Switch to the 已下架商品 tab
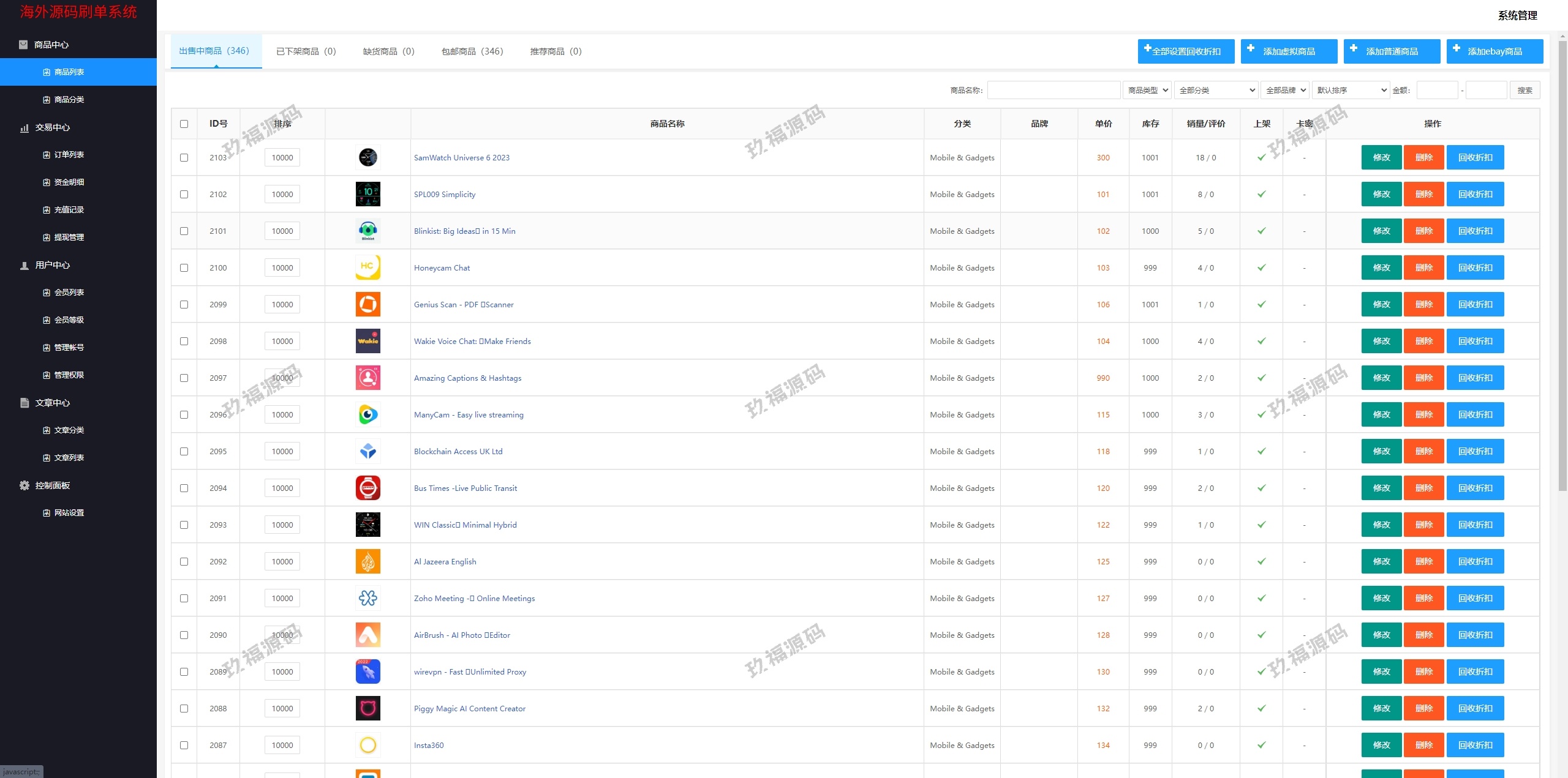Screen dimensions: 1568x778 click(x=306, y=51)
